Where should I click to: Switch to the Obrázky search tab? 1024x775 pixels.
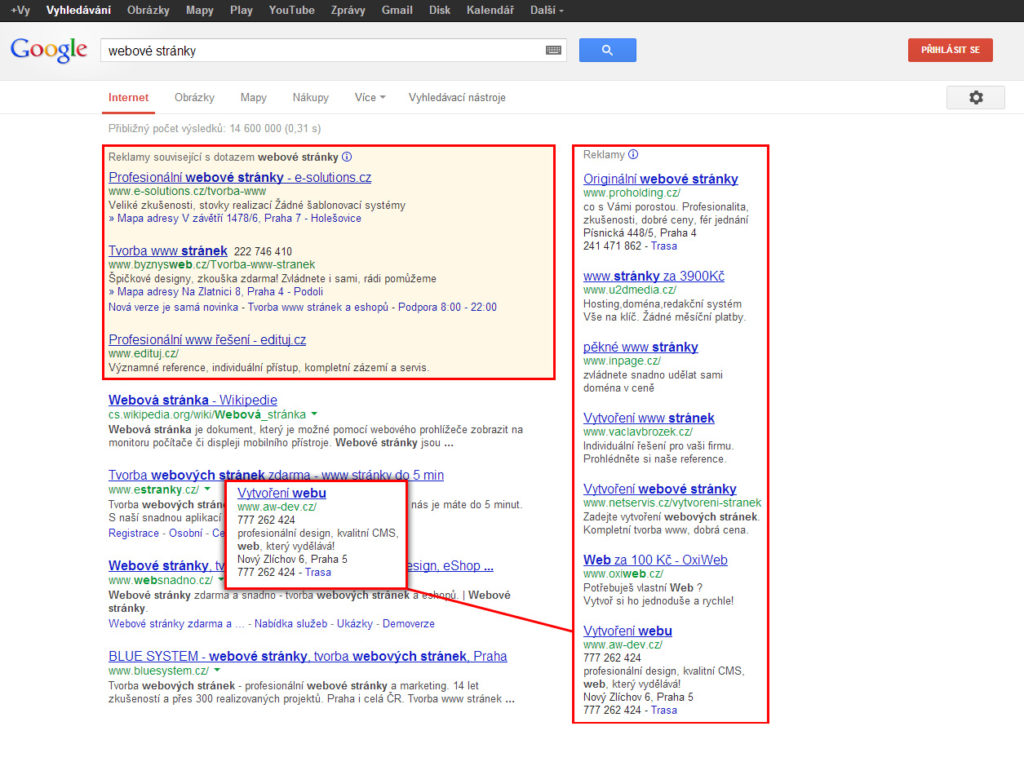194,97
